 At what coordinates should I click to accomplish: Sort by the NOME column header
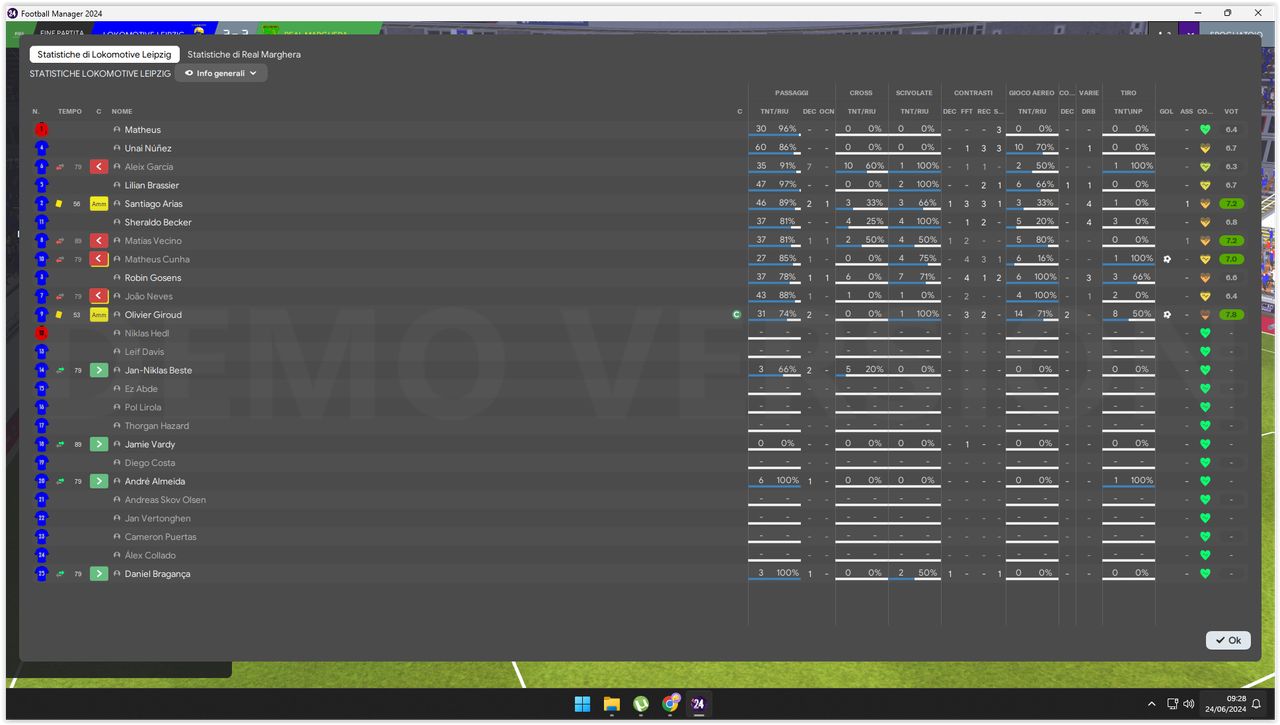tap(122, 111)
